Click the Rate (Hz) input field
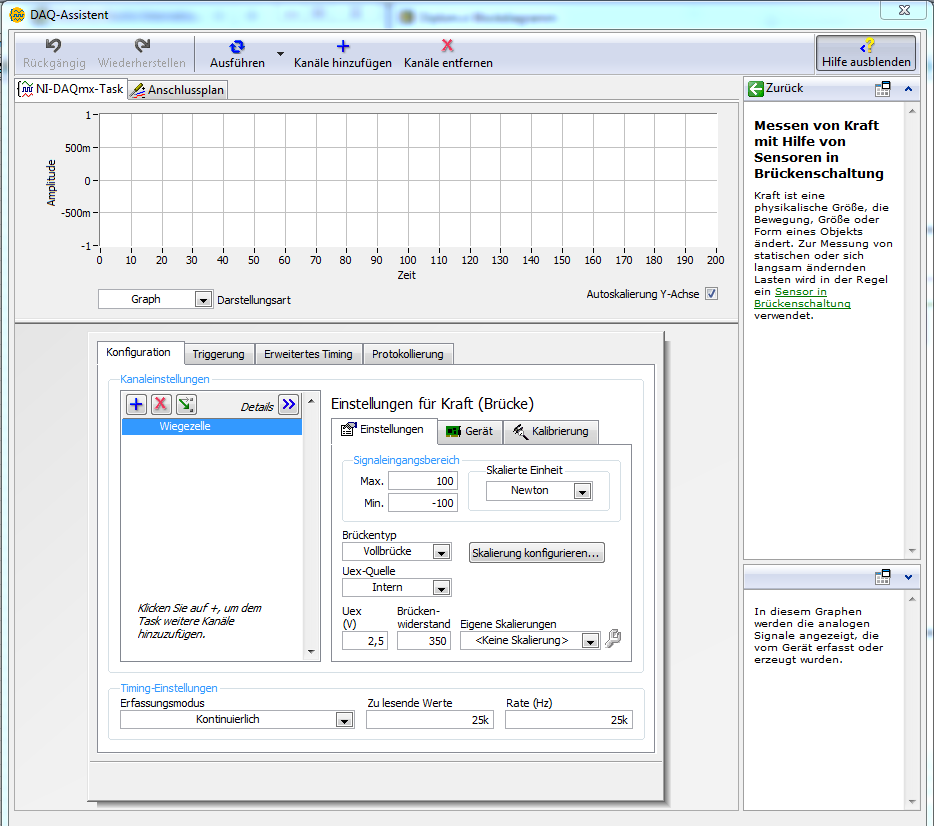 pyautogui.click(x=568, y=719)
